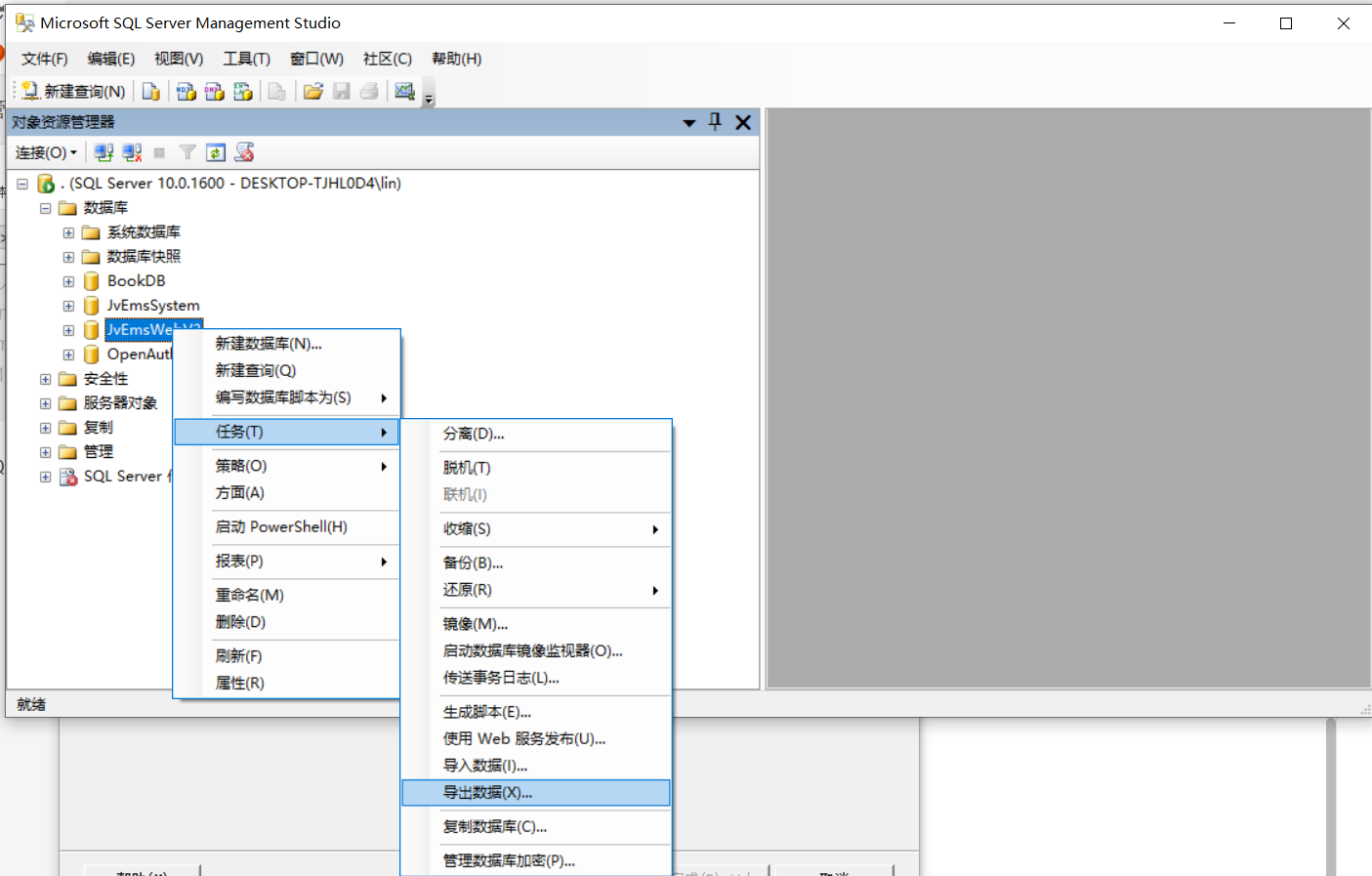Open a new DMX query from the toolbar
This screenshot has width=1372, height=876.
pyautogui.click(x=214, y=90)
